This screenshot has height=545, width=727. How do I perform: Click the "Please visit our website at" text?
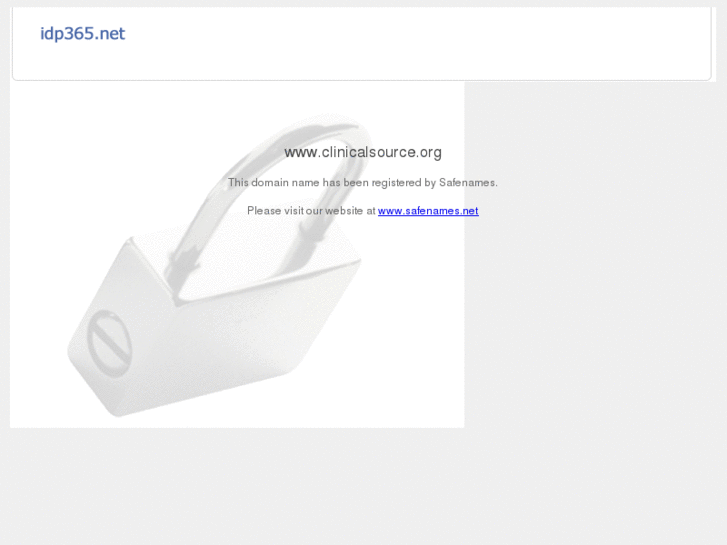[311, 211]
